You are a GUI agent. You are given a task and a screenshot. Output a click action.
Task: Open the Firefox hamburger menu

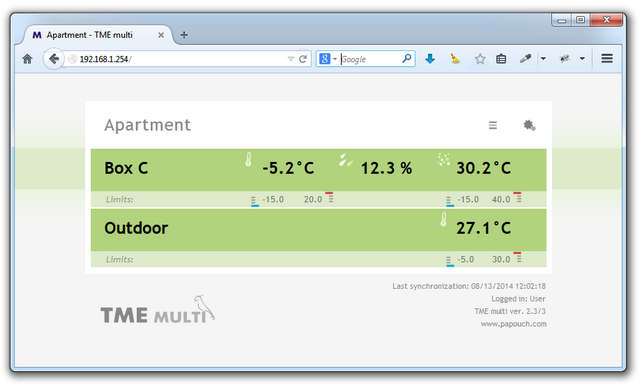[607, 58]
